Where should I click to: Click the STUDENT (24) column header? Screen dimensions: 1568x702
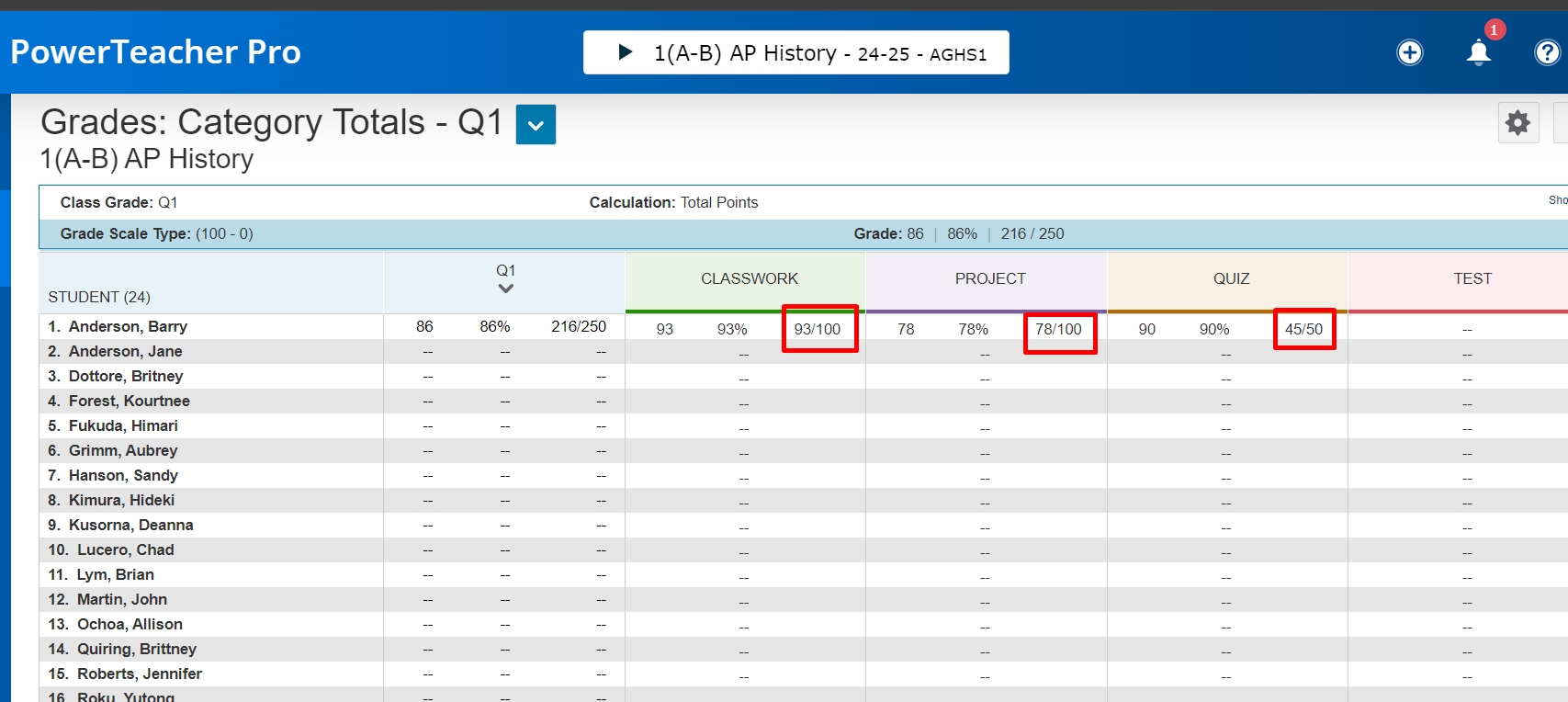[99, 297]
